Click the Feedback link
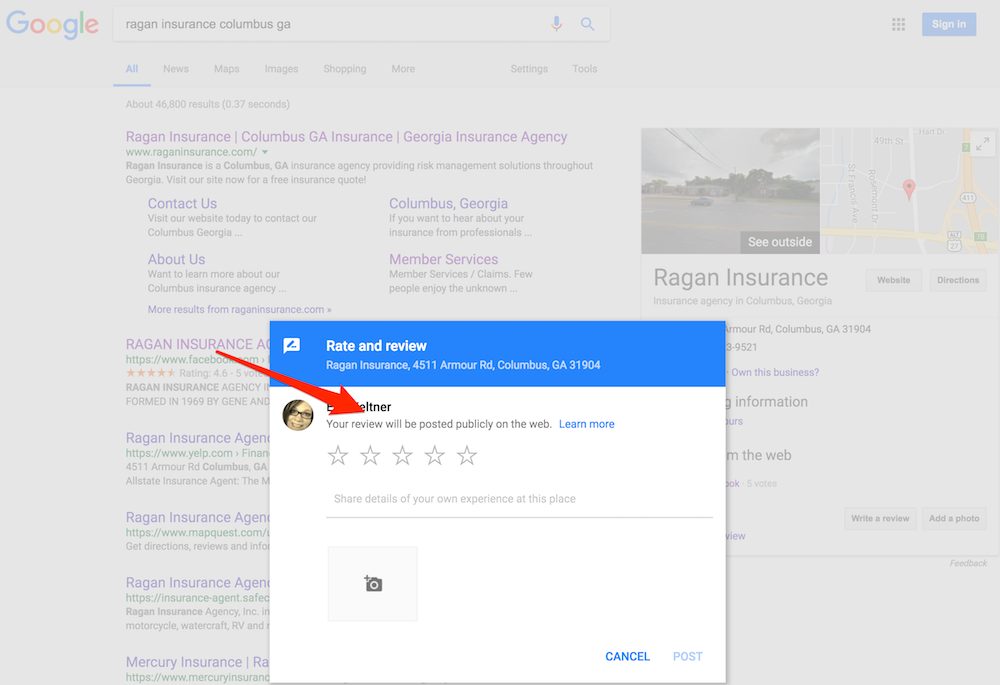 coord(968,563)
